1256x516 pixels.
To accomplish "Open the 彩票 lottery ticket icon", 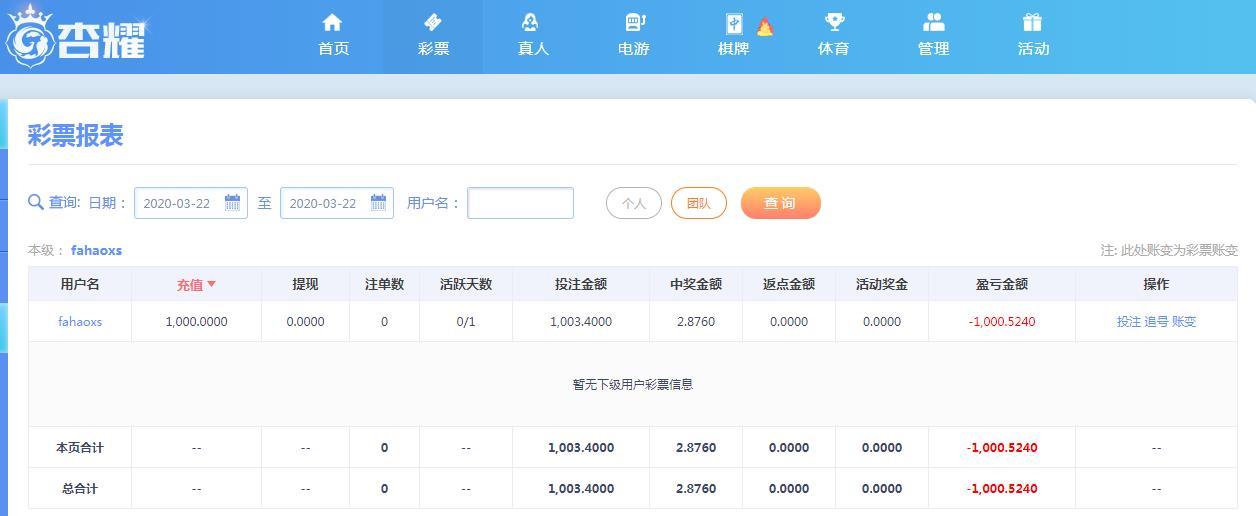I will pyautogui.click(x=433, y=22).
